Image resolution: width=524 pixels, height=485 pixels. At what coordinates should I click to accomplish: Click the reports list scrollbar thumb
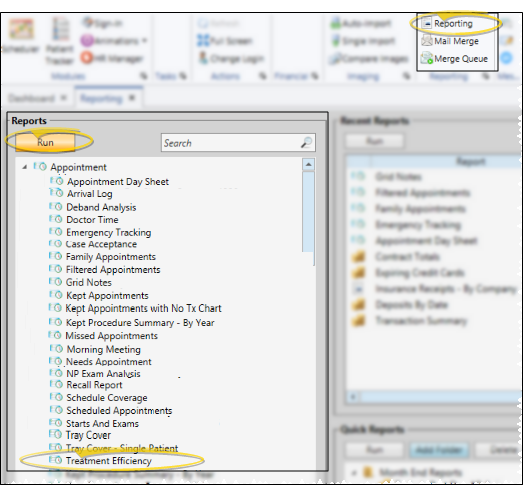coord(308,212)
